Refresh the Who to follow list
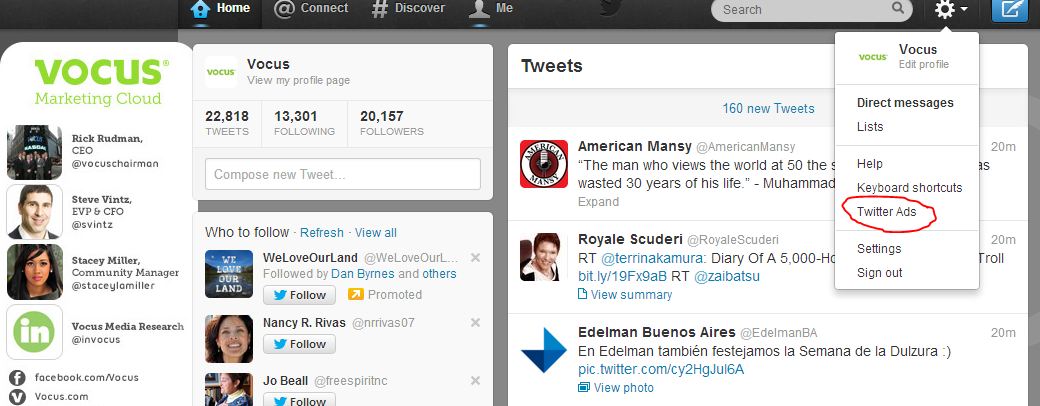The image size is (1040, 406). pos(322,232)
